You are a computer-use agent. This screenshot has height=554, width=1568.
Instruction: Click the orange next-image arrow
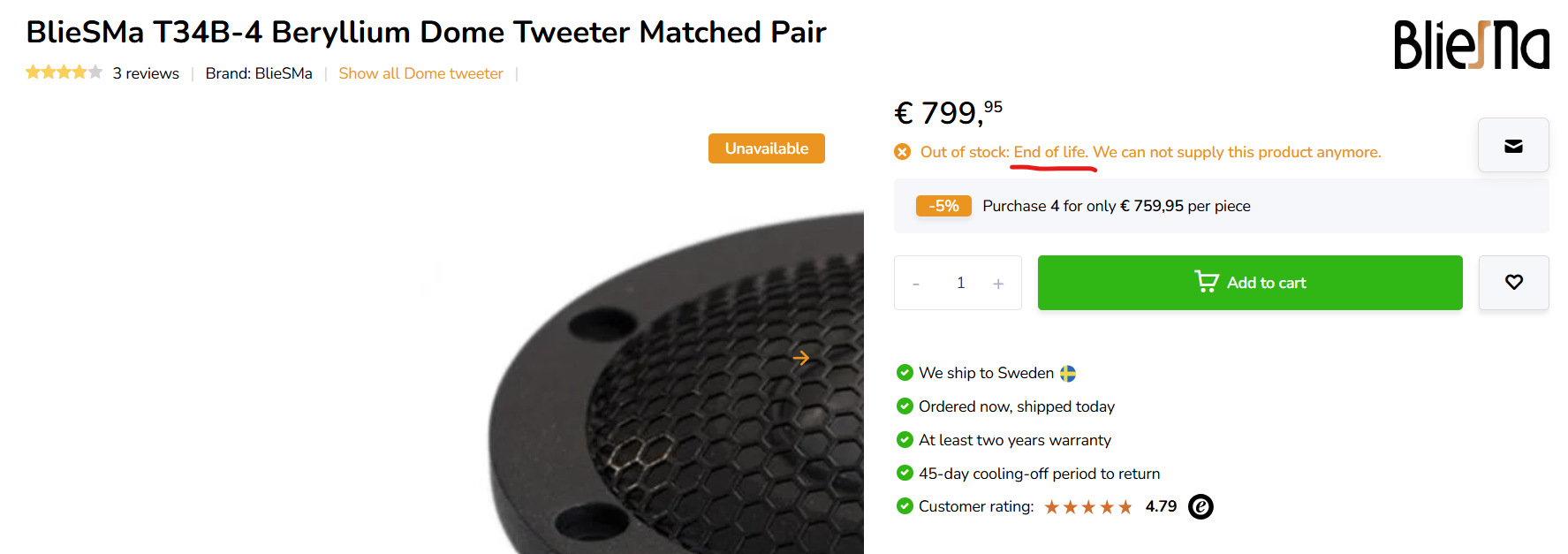(x=801, y=358)
